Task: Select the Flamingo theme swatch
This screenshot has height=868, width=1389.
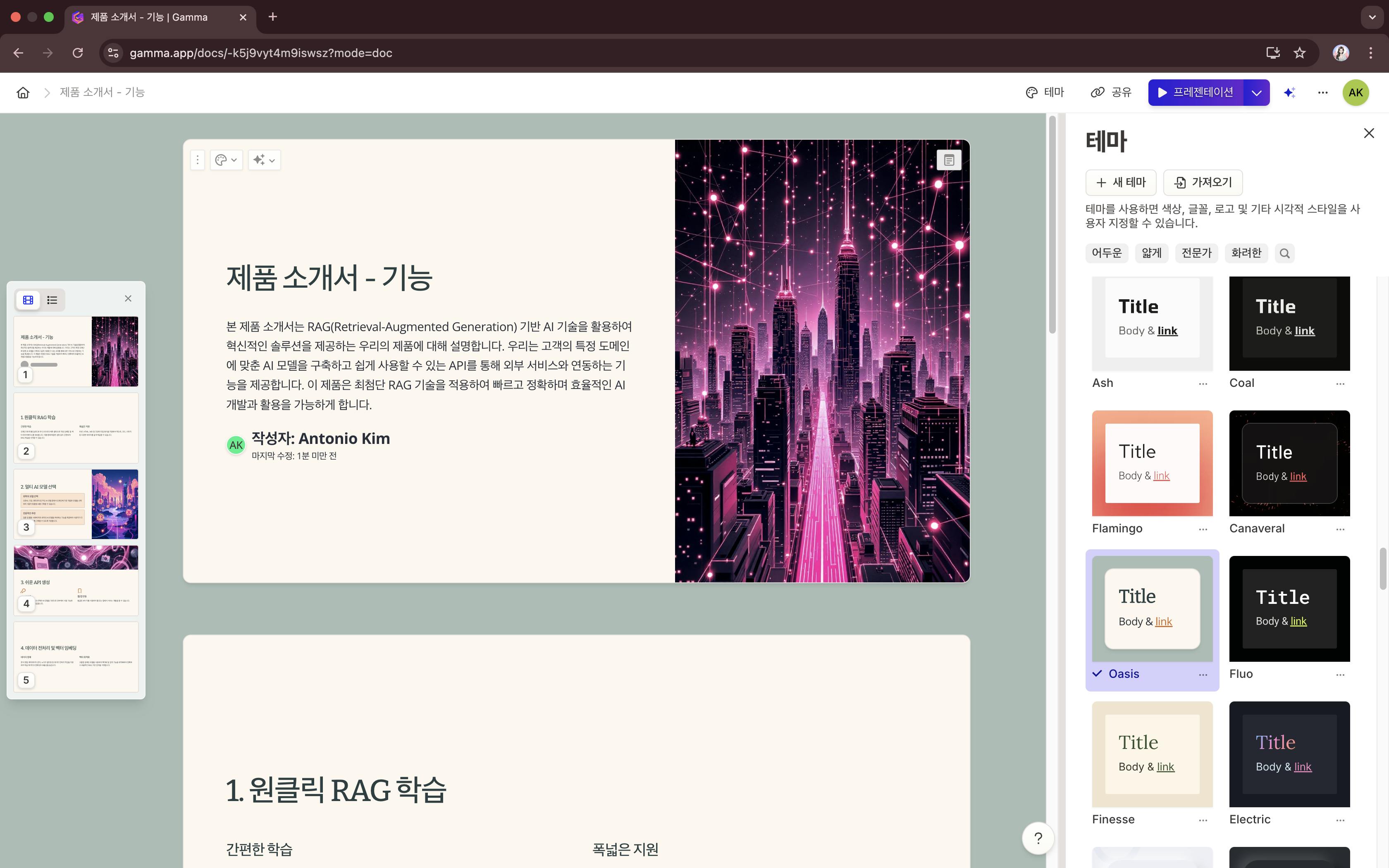Action: pos(1152,463)
